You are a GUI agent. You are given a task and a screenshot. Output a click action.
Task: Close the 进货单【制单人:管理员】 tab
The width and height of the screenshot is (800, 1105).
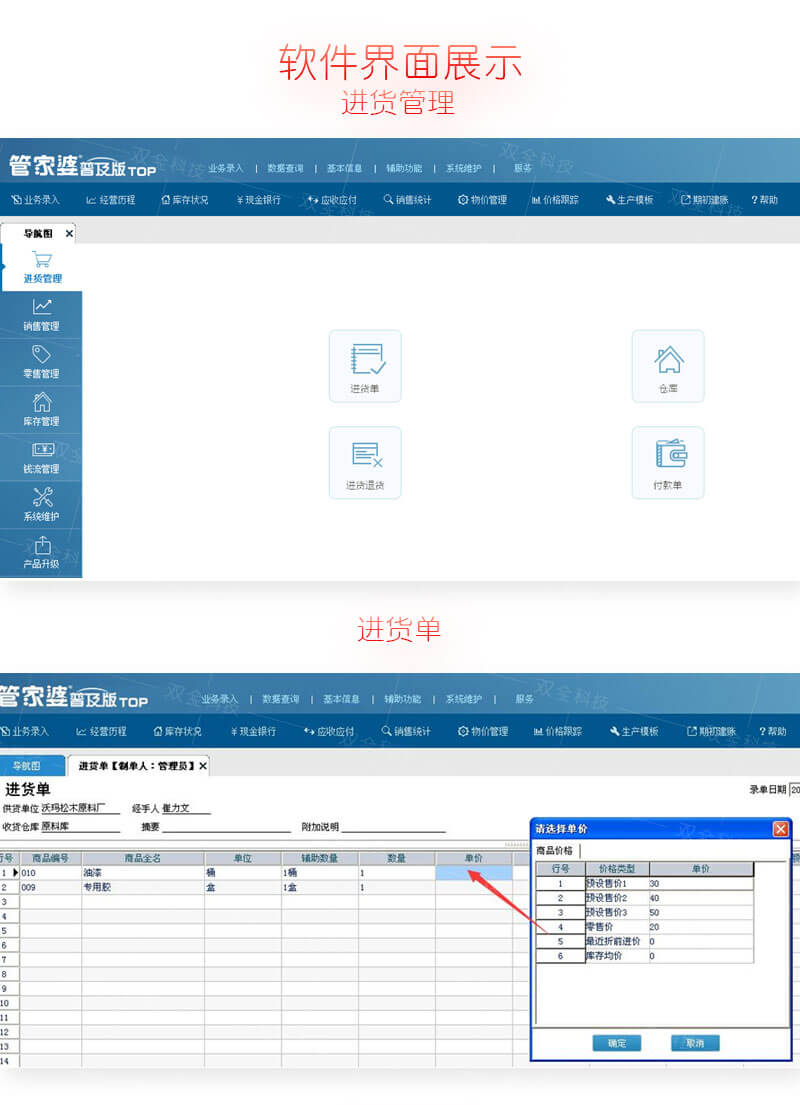(x=203, y=765)
